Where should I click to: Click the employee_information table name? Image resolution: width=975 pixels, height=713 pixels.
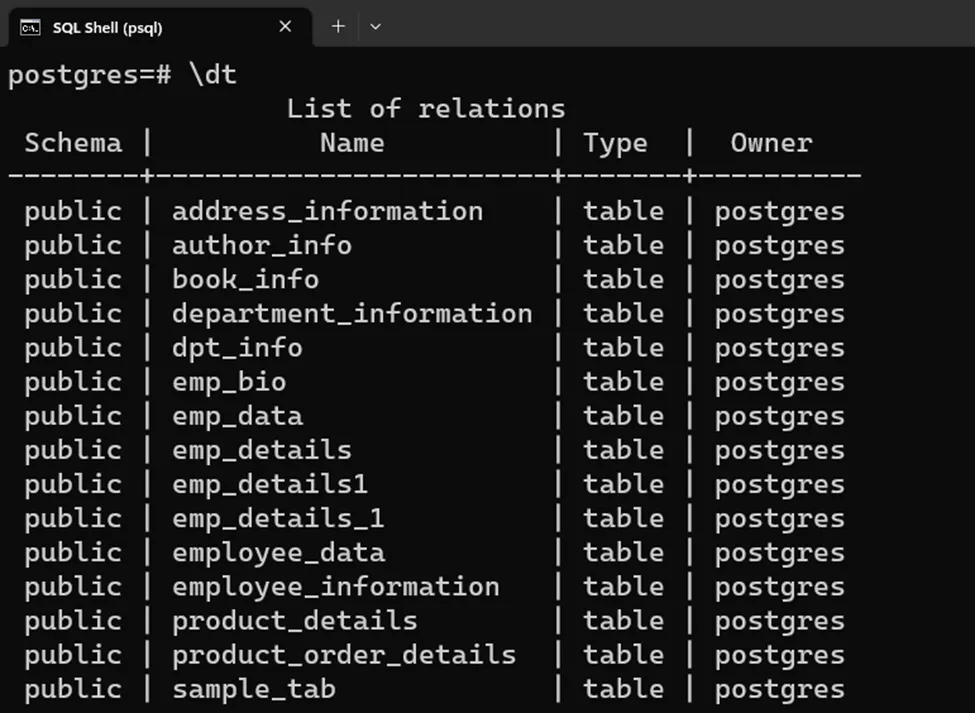pyautogui.click(x=335, y=586)
